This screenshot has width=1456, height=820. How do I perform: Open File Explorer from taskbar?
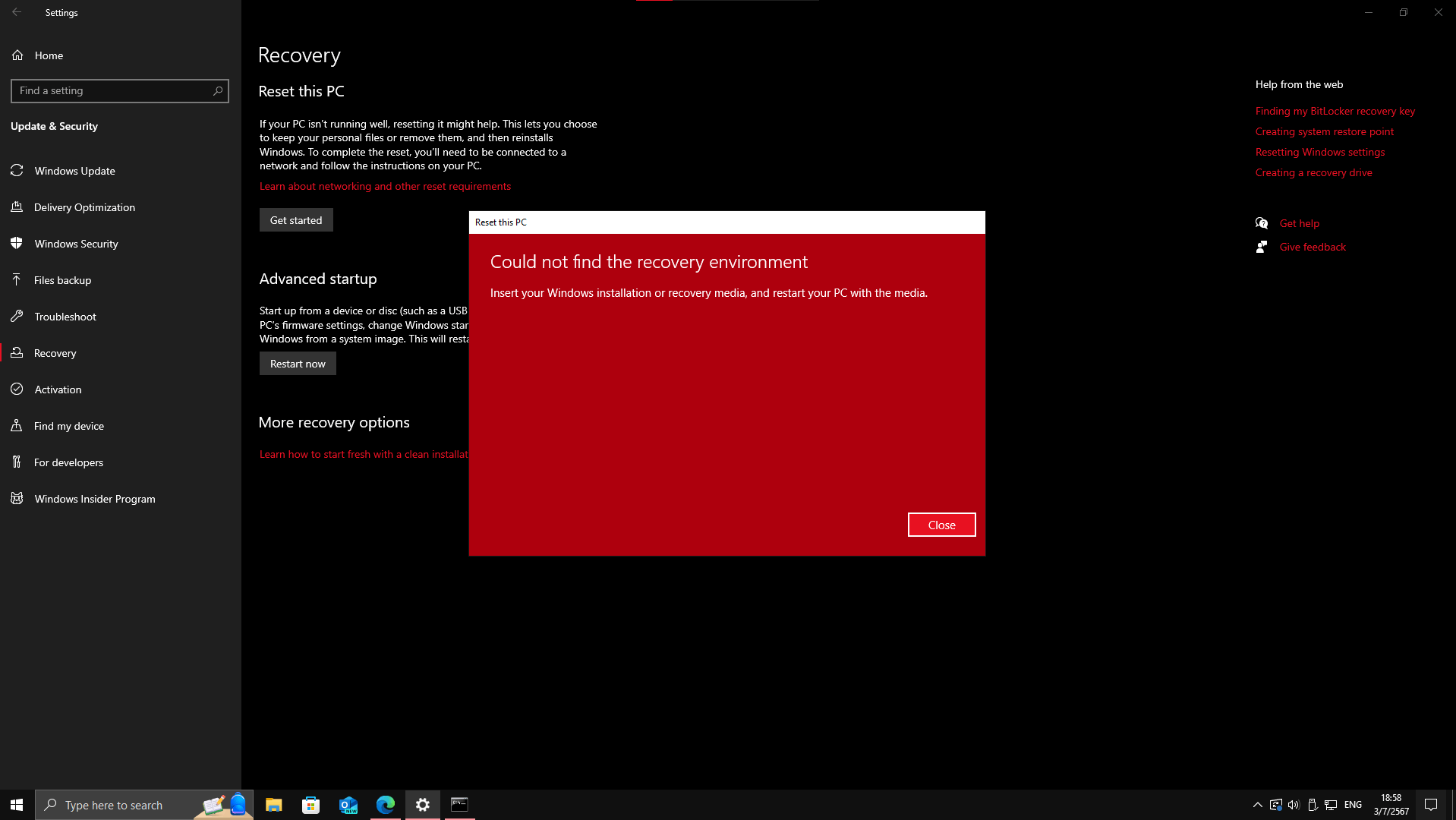point(273,805)
